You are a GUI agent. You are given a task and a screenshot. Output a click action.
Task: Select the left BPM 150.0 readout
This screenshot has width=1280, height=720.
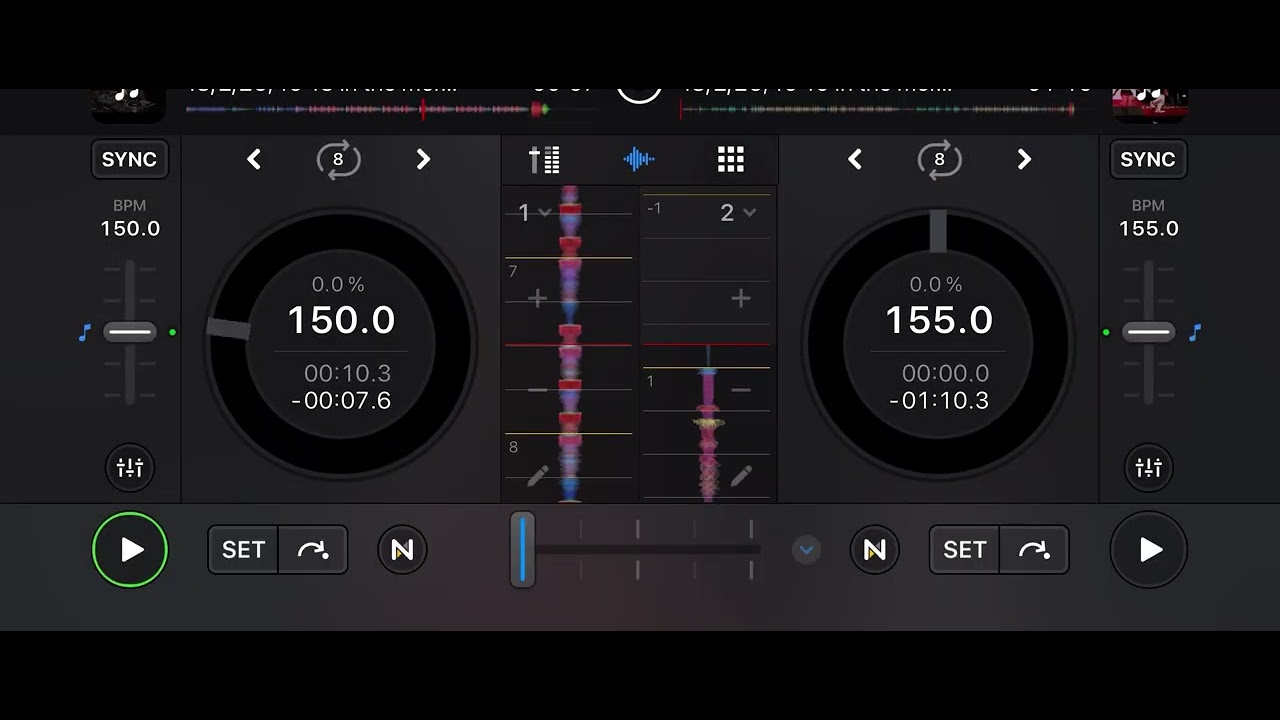tap(130, 229)
